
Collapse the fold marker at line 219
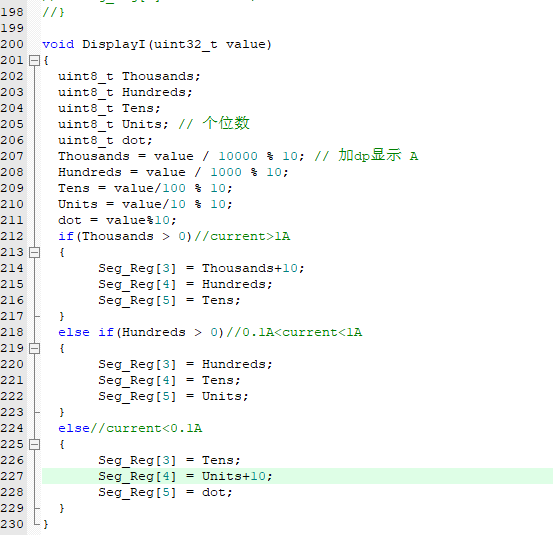[34, 348]
